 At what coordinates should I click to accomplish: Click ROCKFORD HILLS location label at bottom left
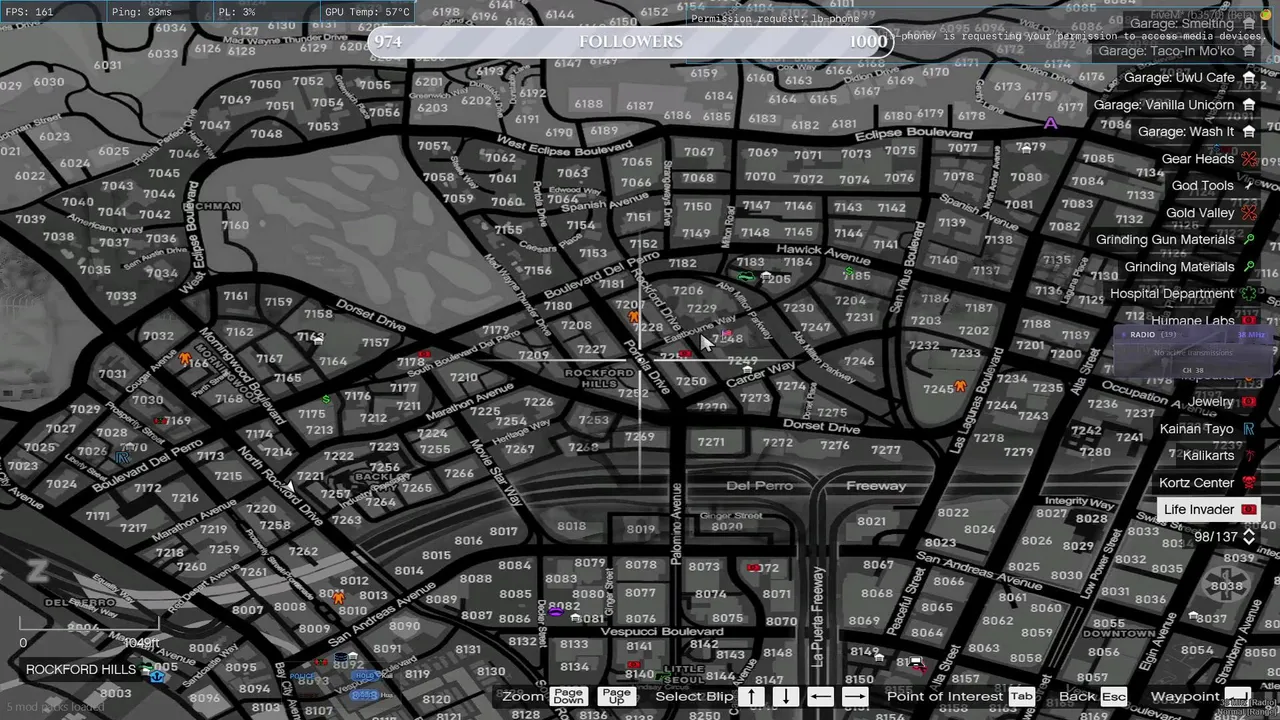click(x=81, y=669)
